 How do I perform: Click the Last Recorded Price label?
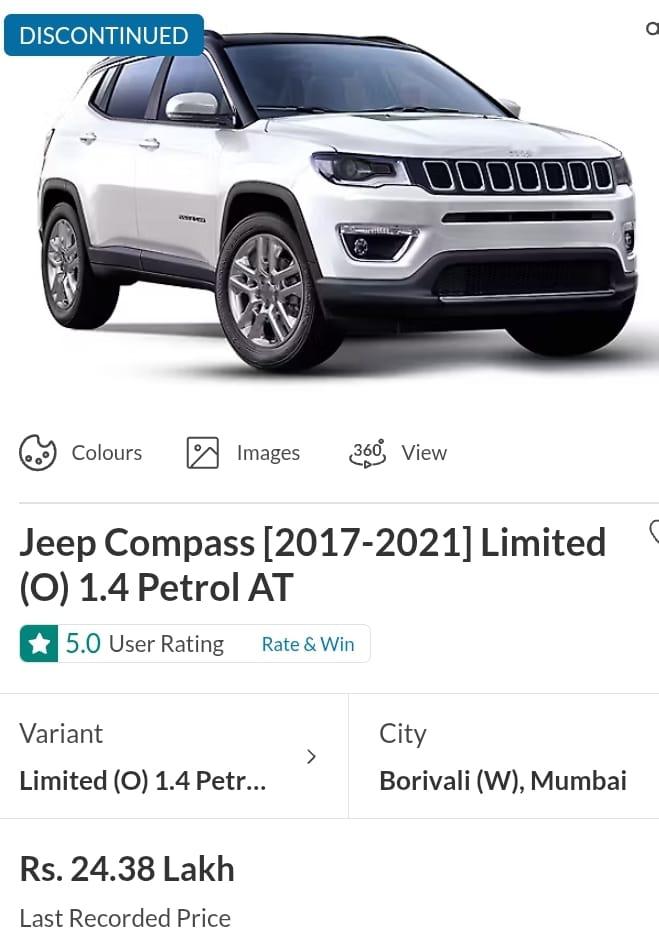point(125,918)
